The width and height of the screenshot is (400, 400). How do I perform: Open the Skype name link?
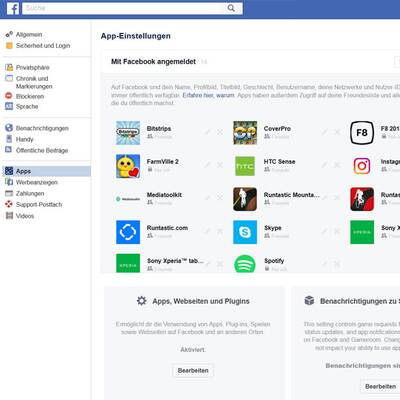point(273,228)
